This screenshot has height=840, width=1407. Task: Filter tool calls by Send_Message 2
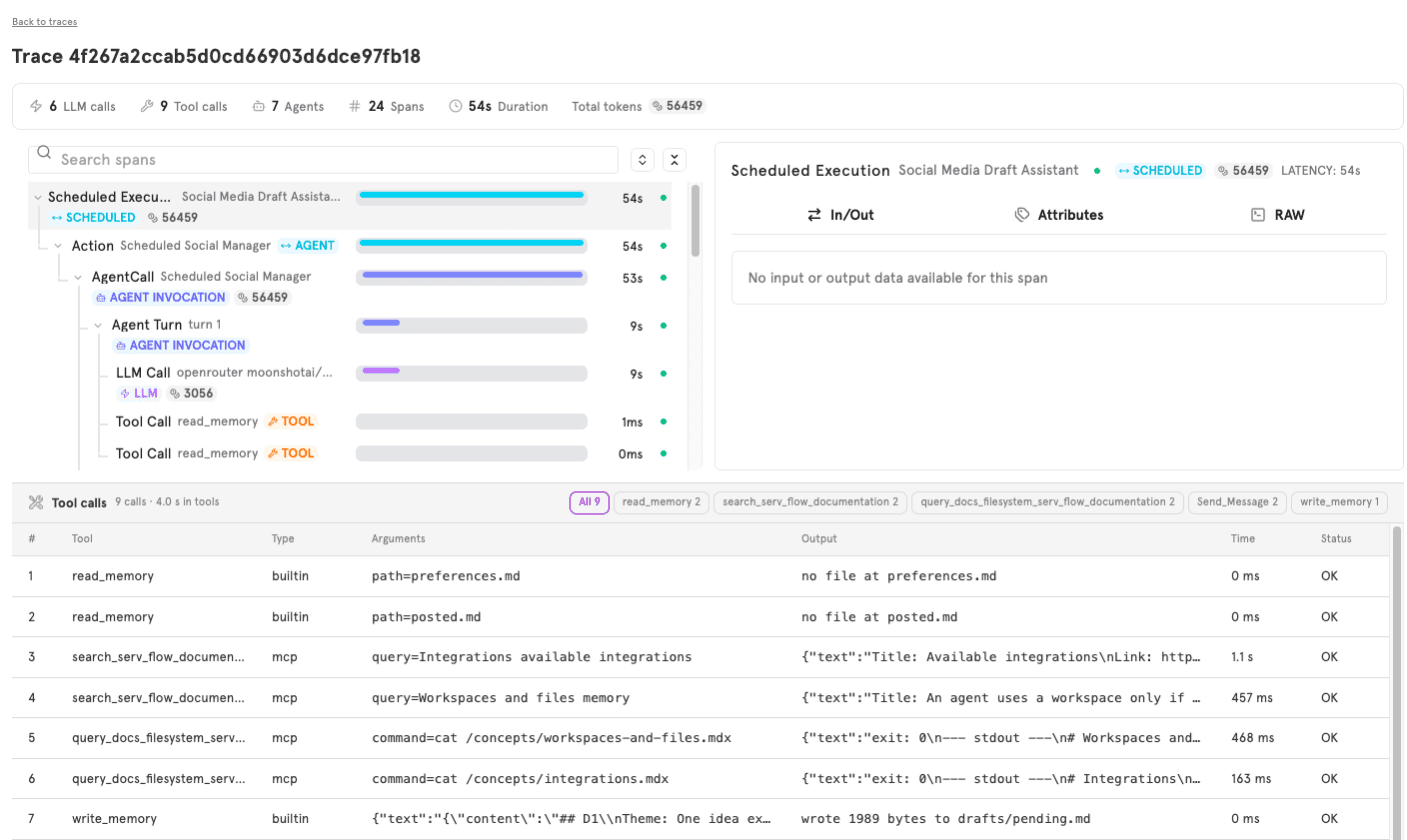(1237, 502)
